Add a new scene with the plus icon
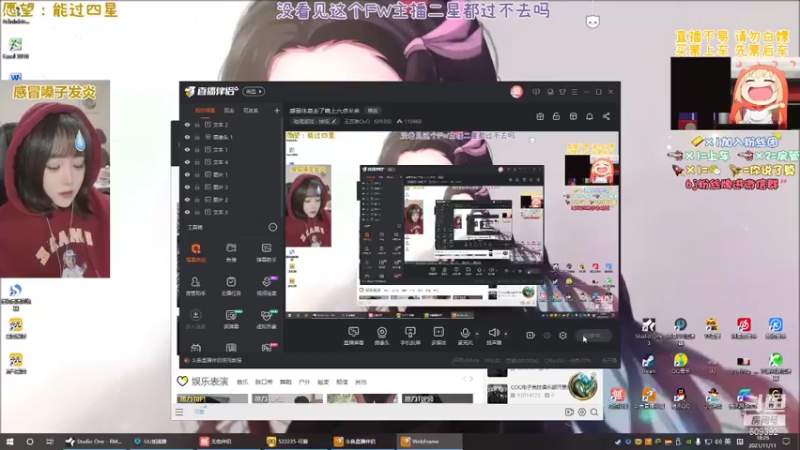 click(x=277, y=110)
